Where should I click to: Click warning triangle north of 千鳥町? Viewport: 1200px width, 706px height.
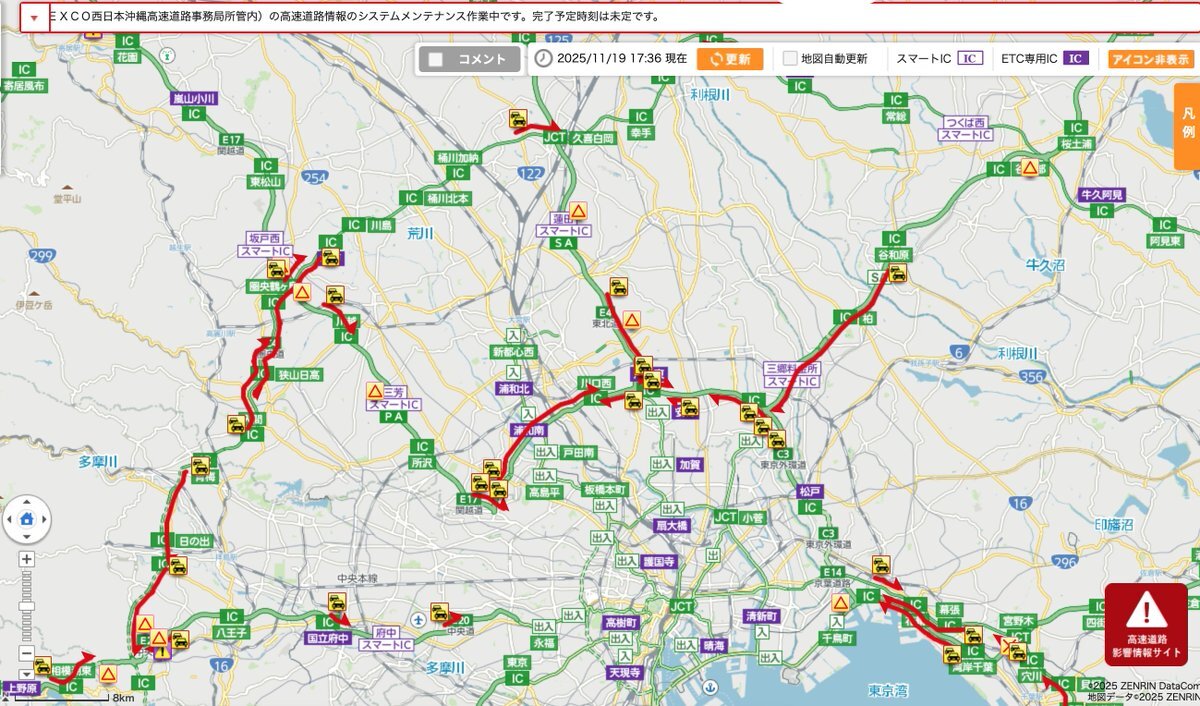[841, 603]
